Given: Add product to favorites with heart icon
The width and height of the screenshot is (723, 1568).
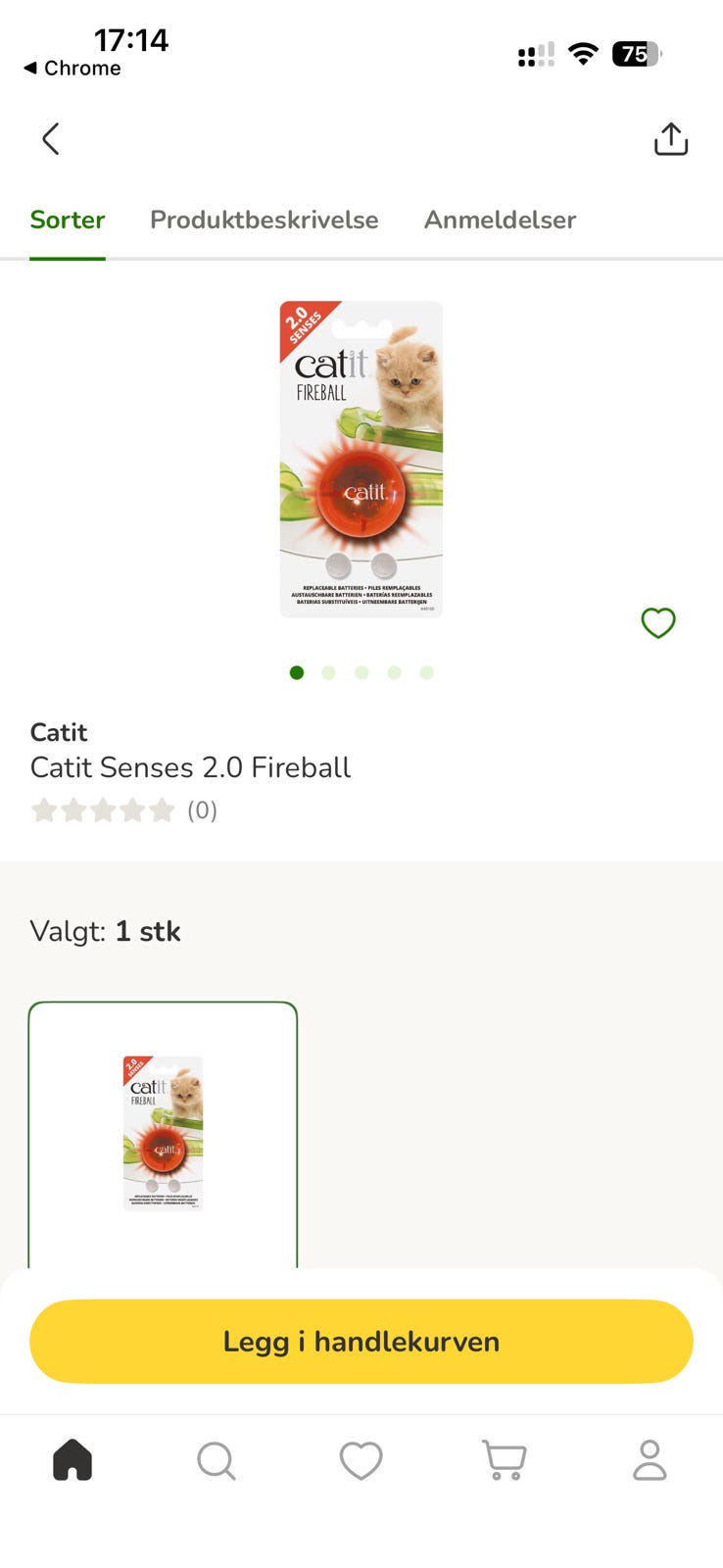Looking at the screenshot, I should click(x=657, y=622).
